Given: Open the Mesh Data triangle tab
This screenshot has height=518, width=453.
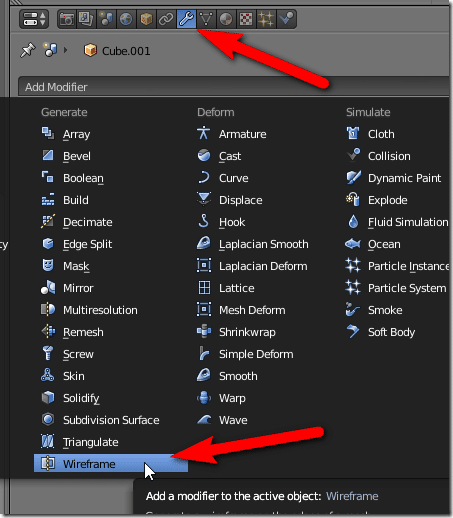Looking at the screenshot, I should click(206, 19).
